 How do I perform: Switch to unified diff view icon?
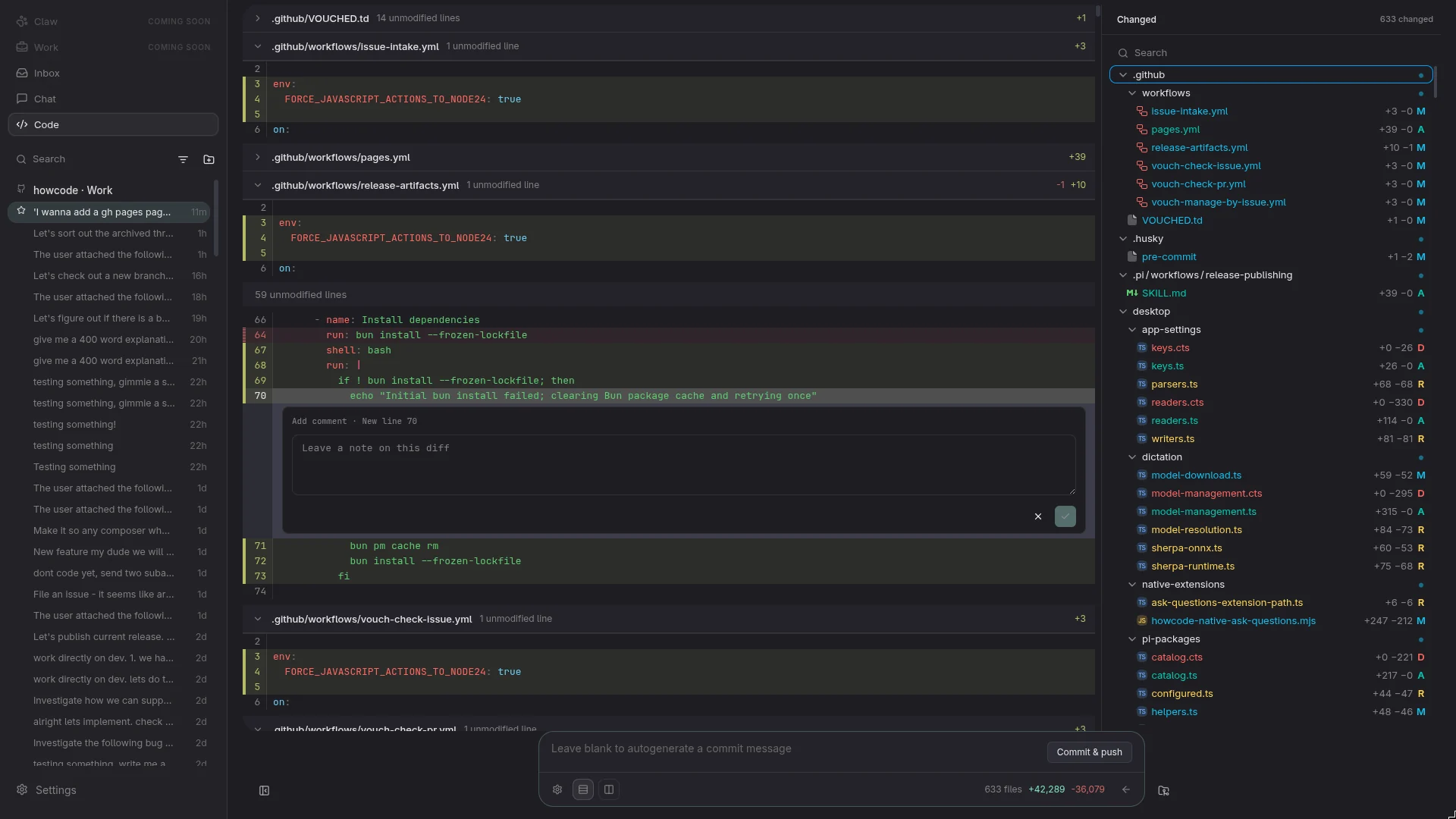(x=583, y=789)
